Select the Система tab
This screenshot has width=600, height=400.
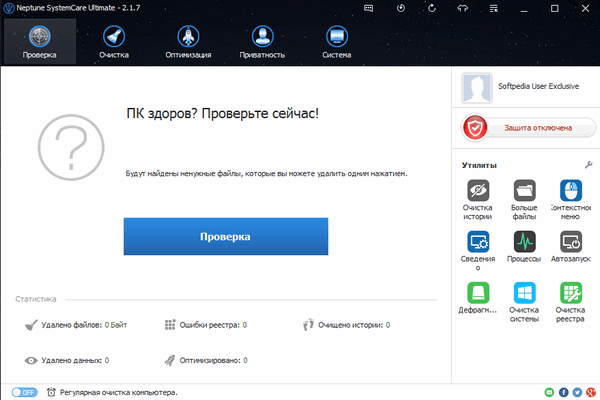click(336, 41)
